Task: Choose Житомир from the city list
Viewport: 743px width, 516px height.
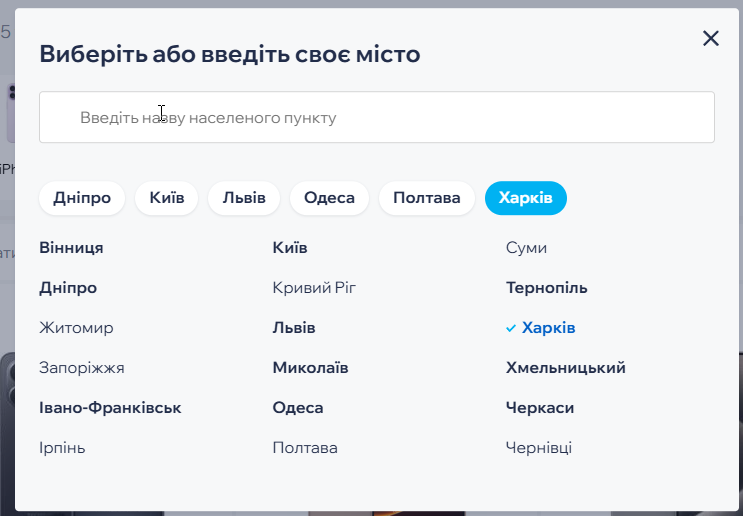Action: [77, 328]
